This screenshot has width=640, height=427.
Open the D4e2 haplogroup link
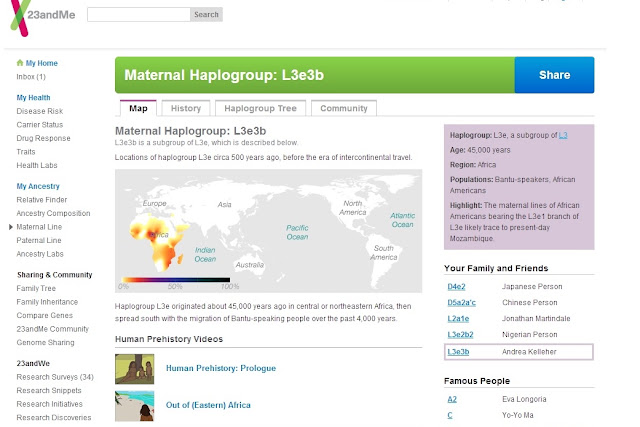456,287
